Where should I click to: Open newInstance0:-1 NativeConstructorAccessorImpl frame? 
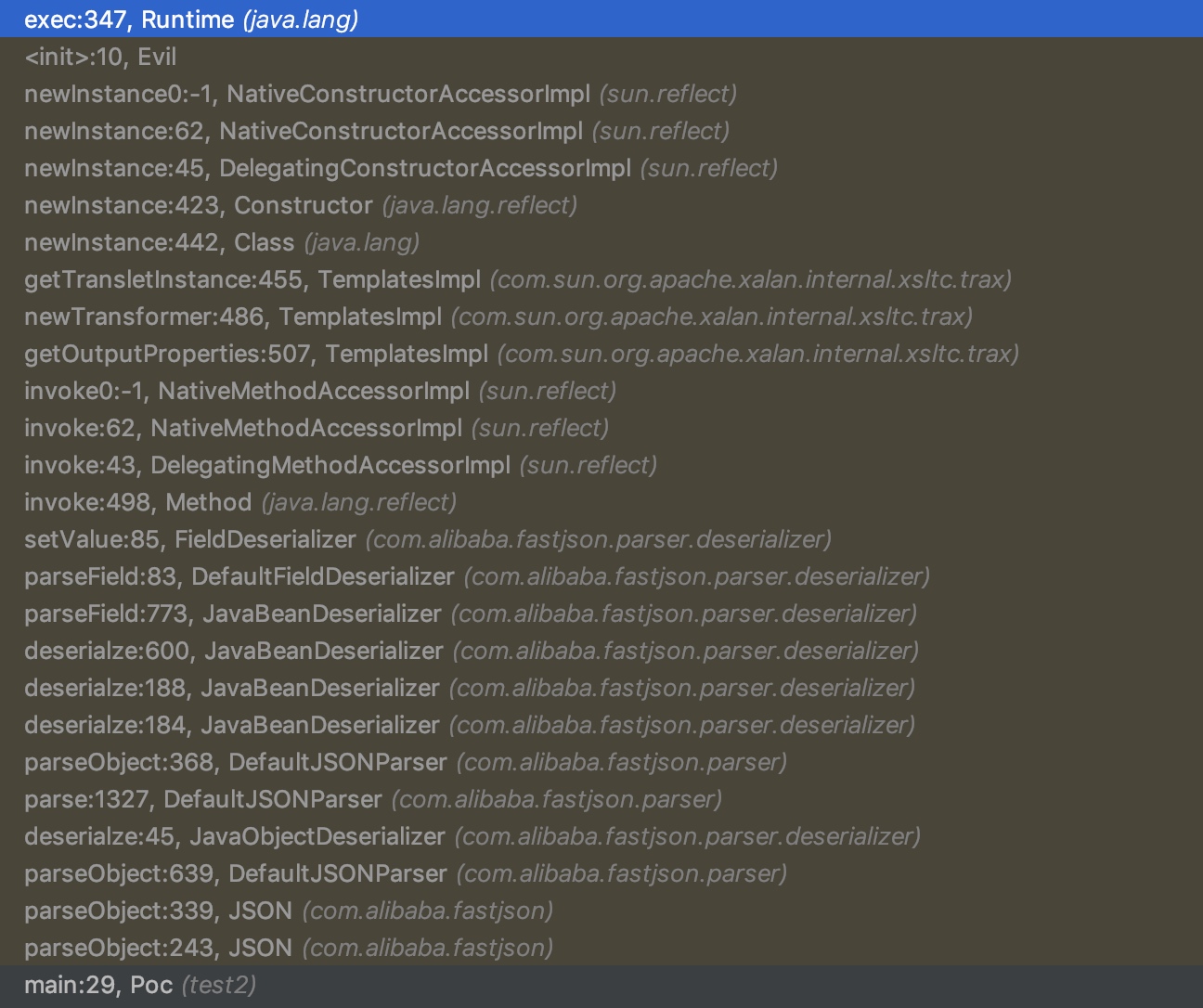(601, 94)
